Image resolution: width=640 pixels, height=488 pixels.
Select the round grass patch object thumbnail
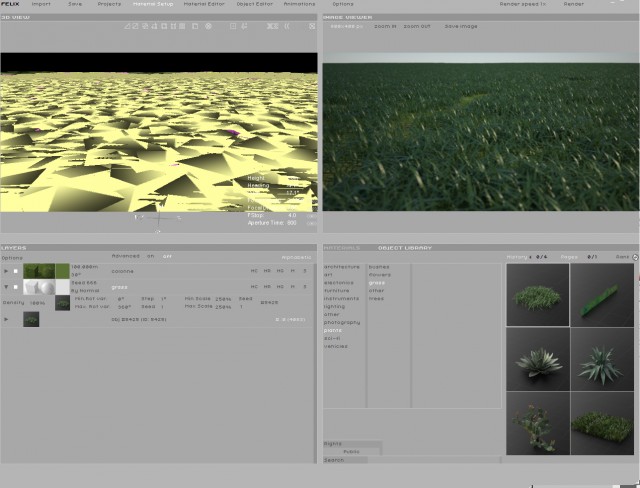click(x=538, y=295)
